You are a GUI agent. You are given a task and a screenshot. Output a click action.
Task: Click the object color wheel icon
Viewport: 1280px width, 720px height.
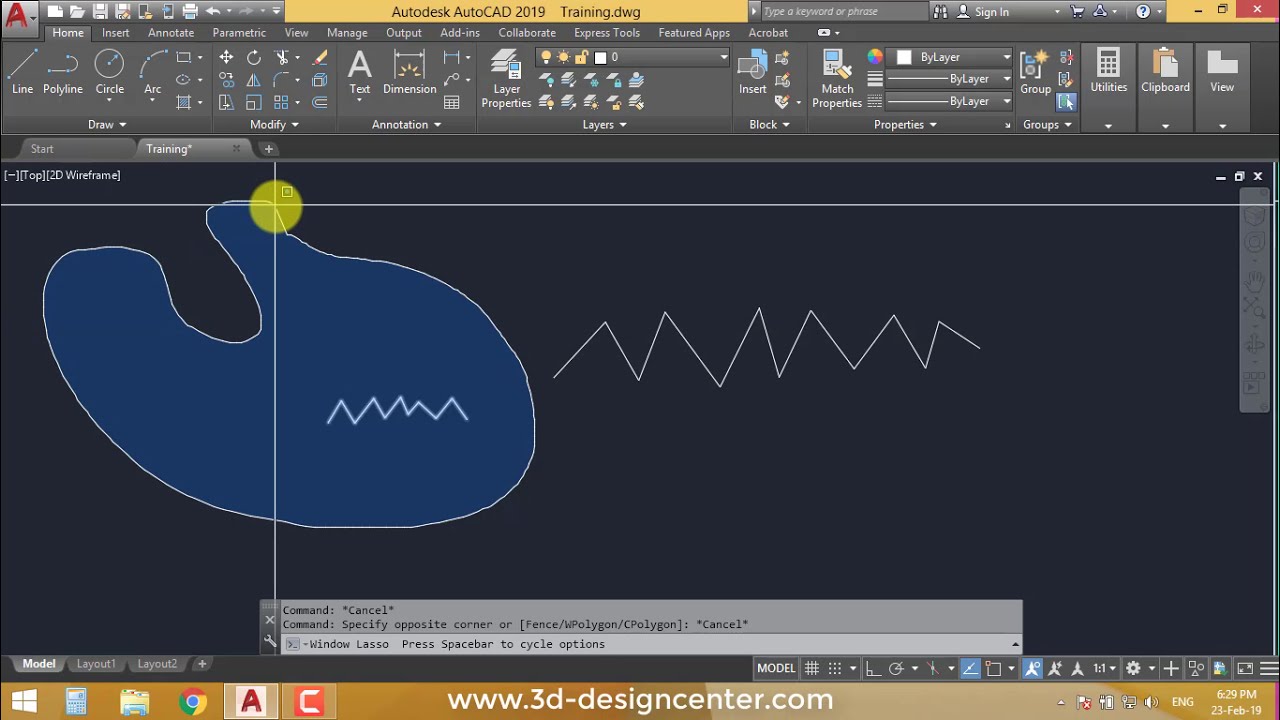click(875, 58)
